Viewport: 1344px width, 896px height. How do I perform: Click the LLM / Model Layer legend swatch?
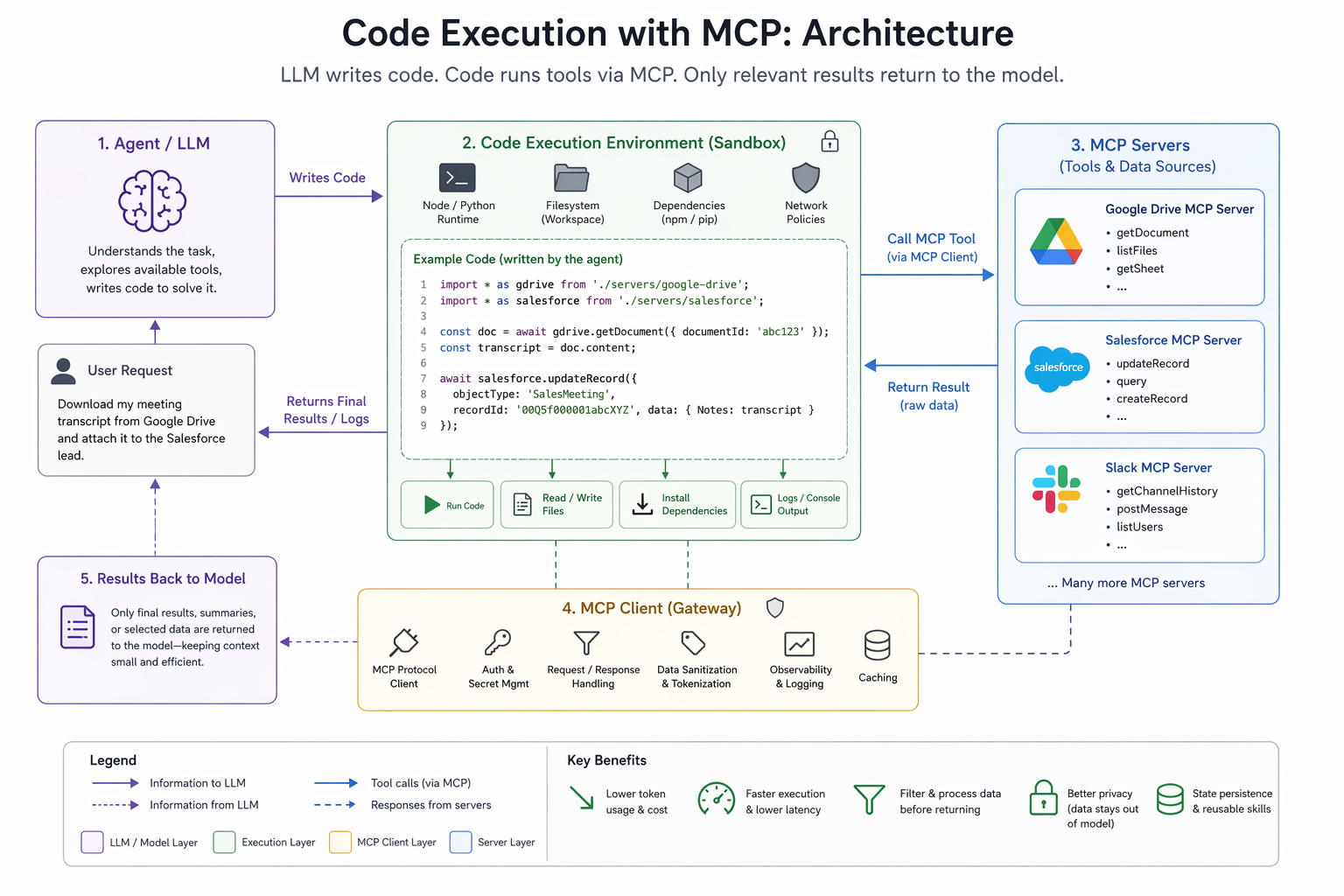92,842
